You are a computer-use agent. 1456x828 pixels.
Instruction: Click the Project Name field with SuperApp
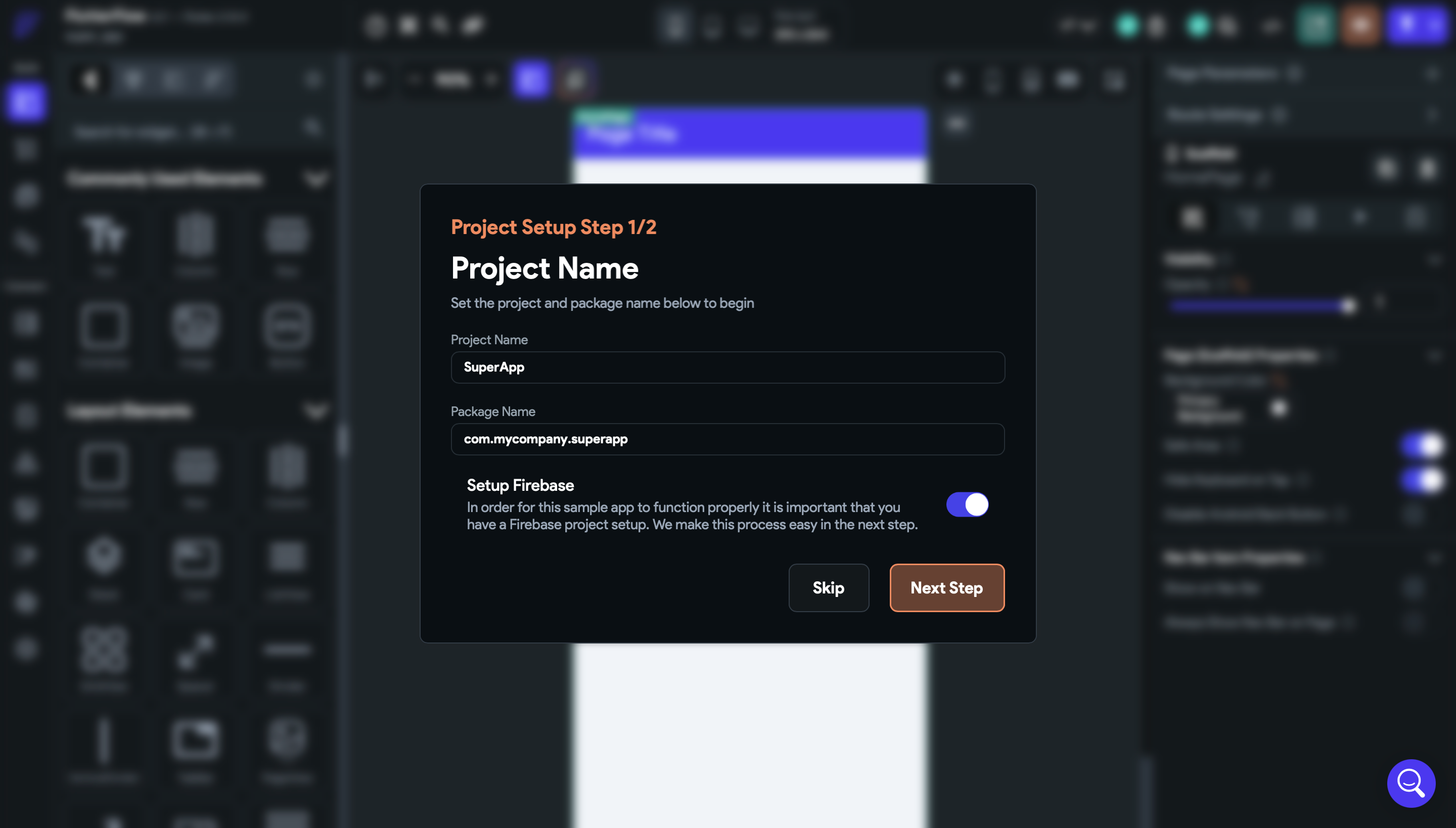point(727,367)
